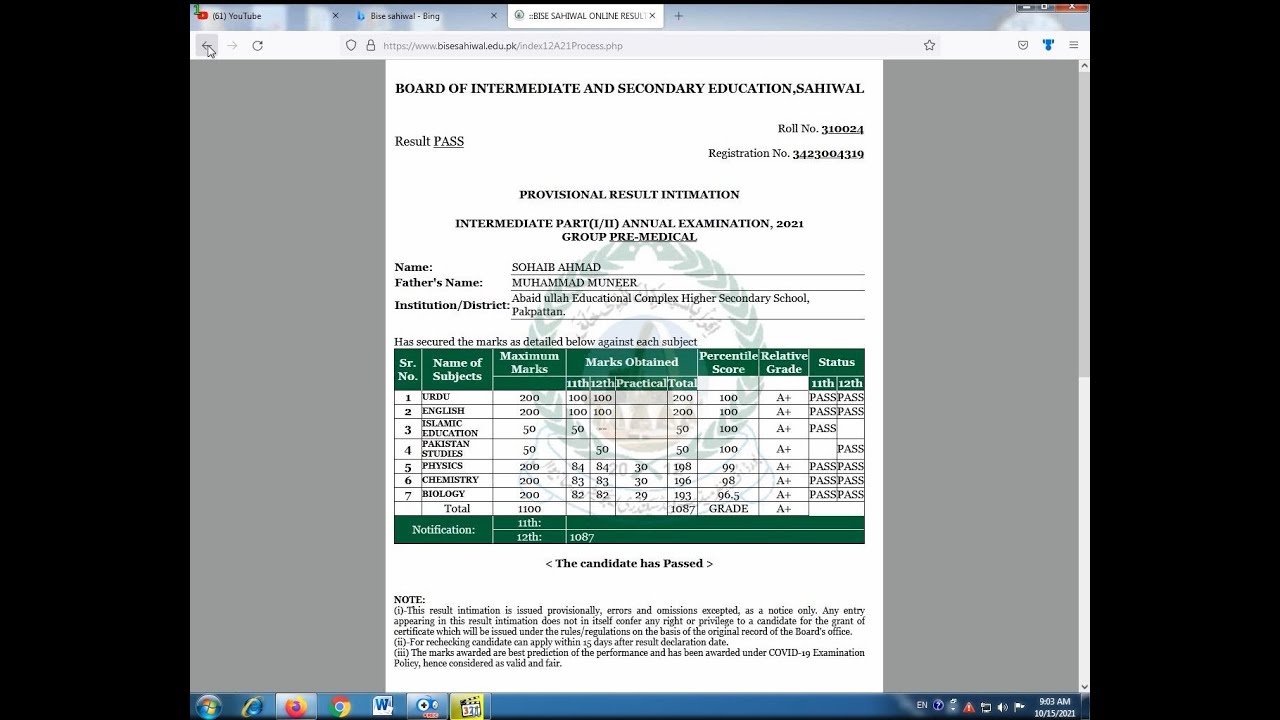Click the candidate name SOHAIB AHMAD

point(556,267)
